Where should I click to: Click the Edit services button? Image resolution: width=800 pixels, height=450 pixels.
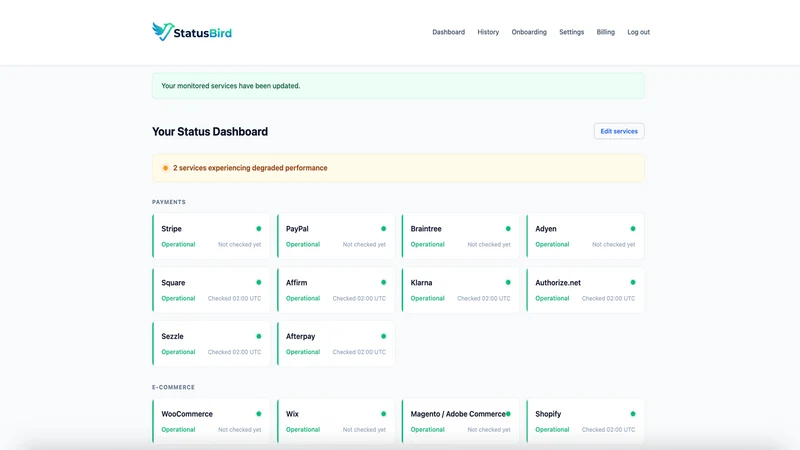coord(619,131)
